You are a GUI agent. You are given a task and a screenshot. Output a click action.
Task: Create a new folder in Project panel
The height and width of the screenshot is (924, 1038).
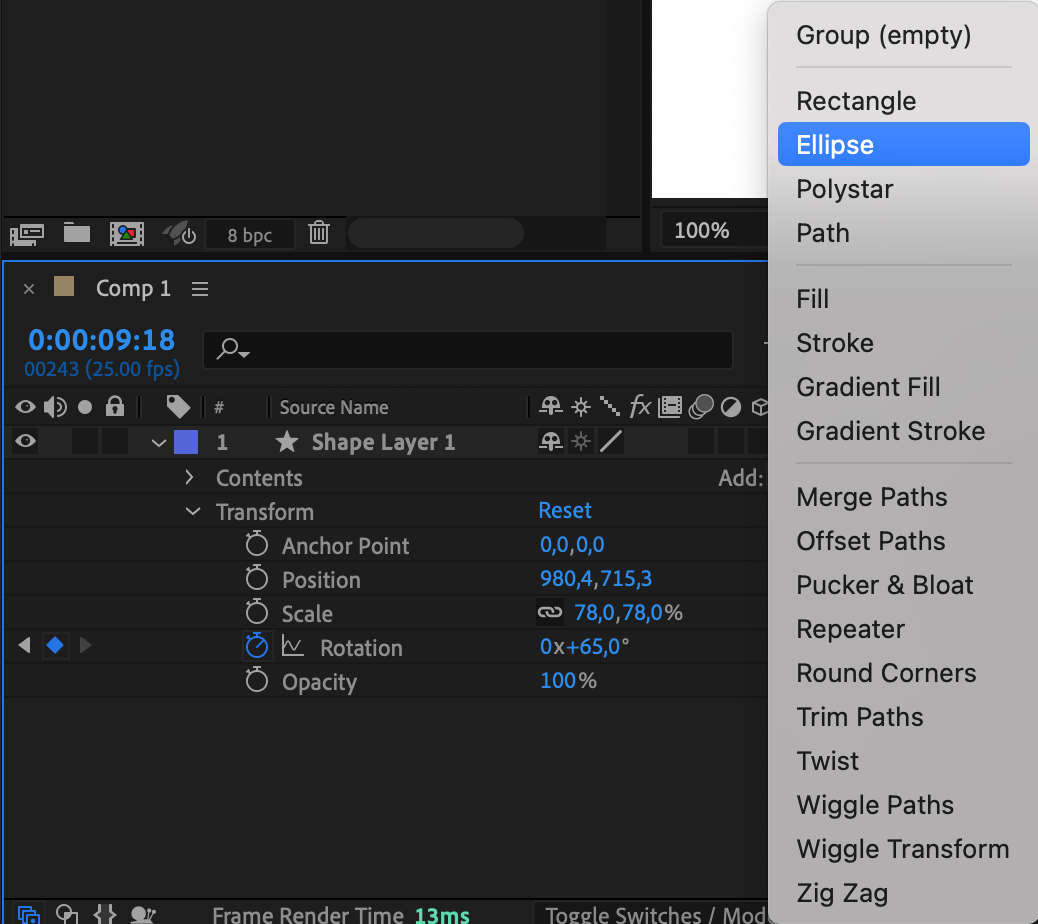pos(77,234)
